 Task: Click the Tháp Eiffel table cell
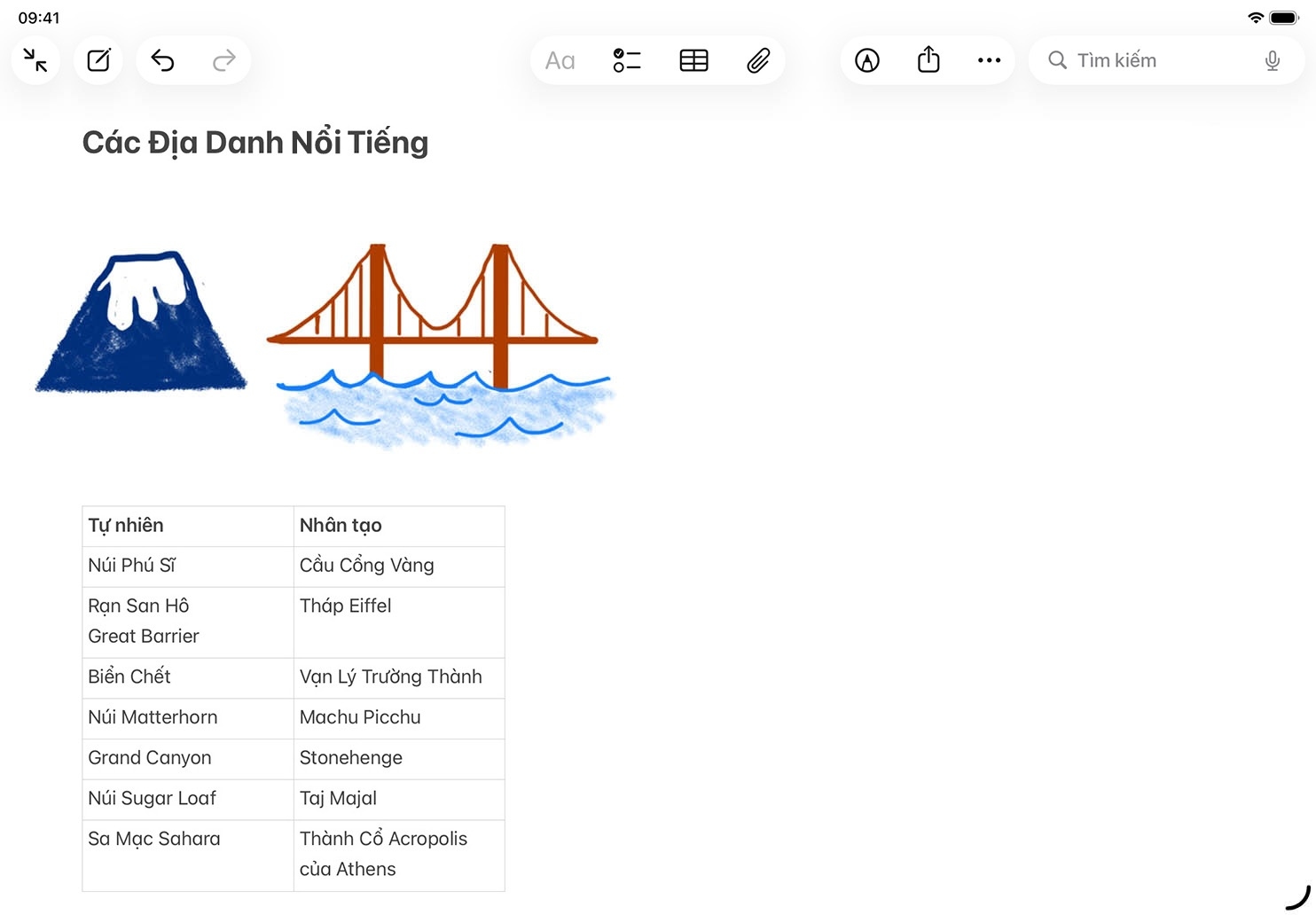398,622
